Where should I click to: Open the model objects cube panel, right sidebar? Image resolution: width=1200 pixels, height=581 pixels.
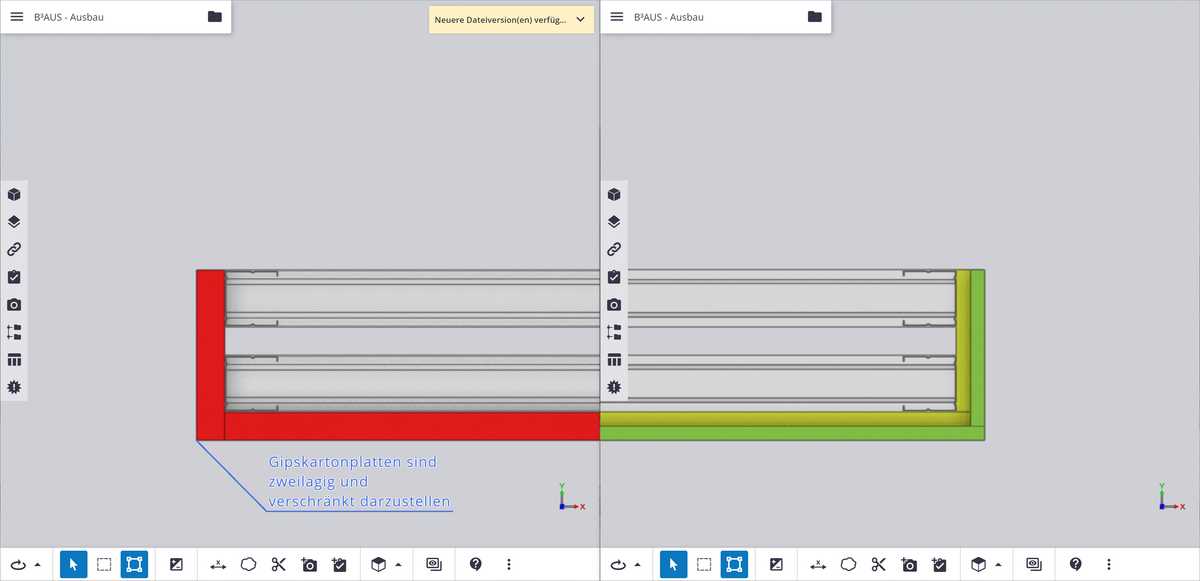pos(614,194)
